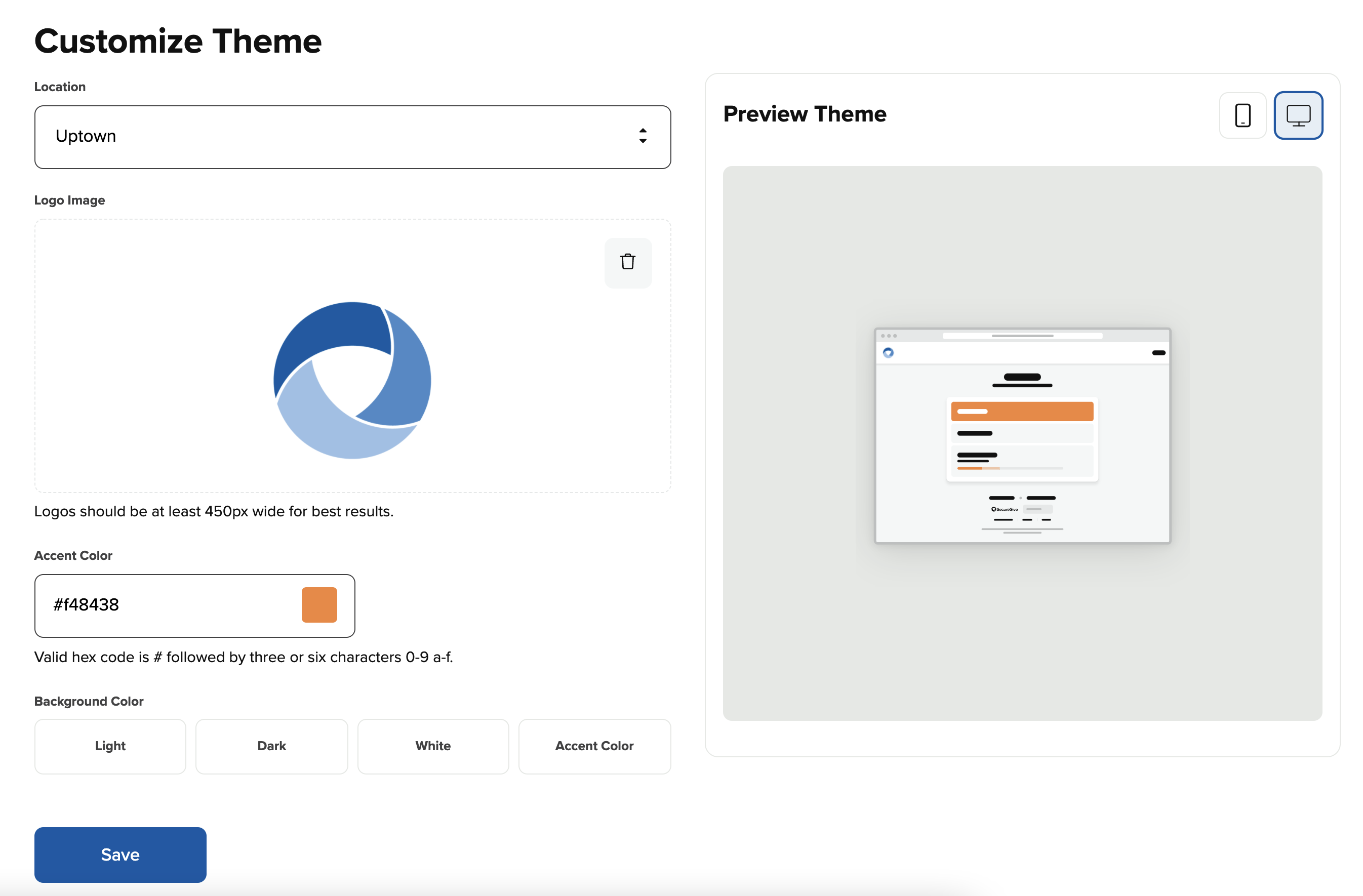Click the uploaded blue swirl logo image
This screenshot has width=1363, height=896.
[352, 380]
